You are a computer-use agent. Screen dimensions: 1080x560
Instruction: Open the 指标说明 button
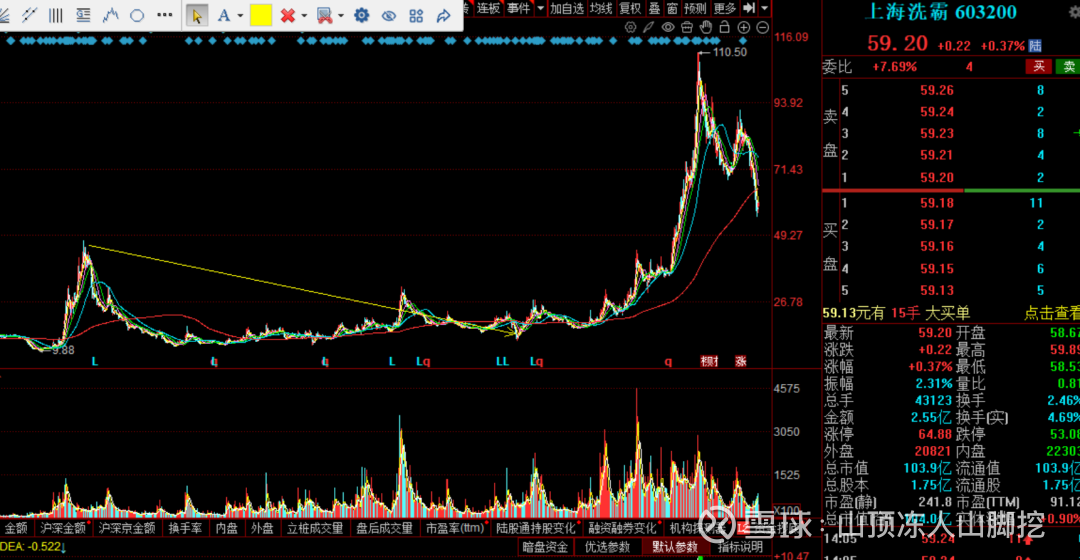point(740,547)
